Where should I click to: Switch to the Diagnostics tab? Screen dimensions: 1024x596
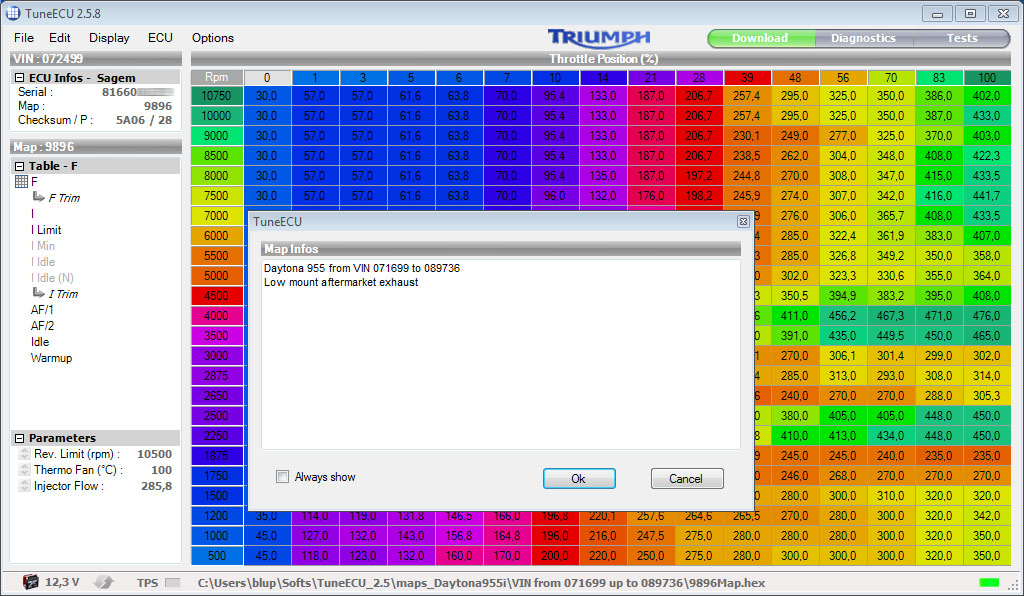pos(863,39)
